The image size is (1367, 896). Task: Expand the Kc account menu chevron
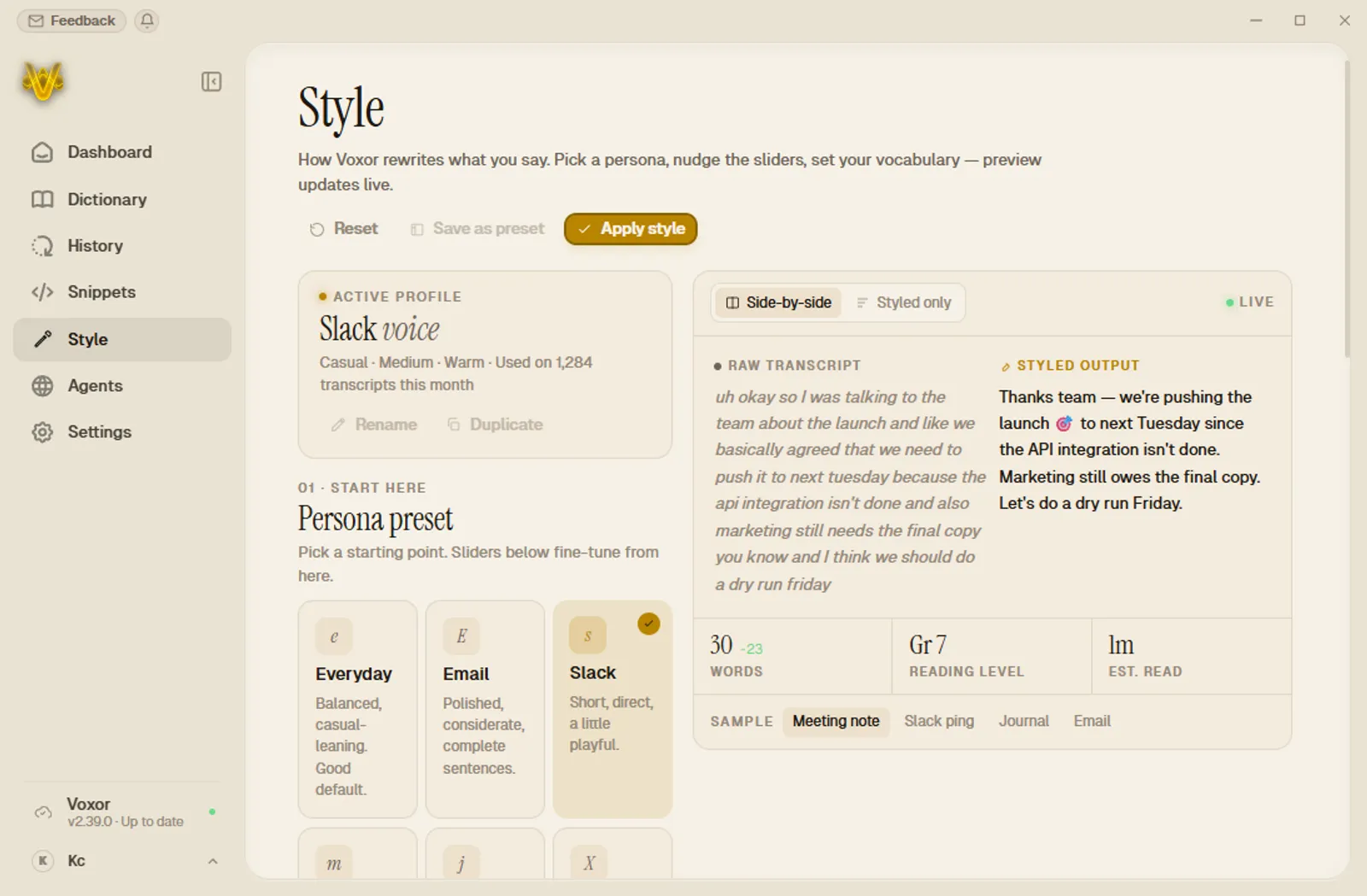pyautogui.click(x=213, y=861)
